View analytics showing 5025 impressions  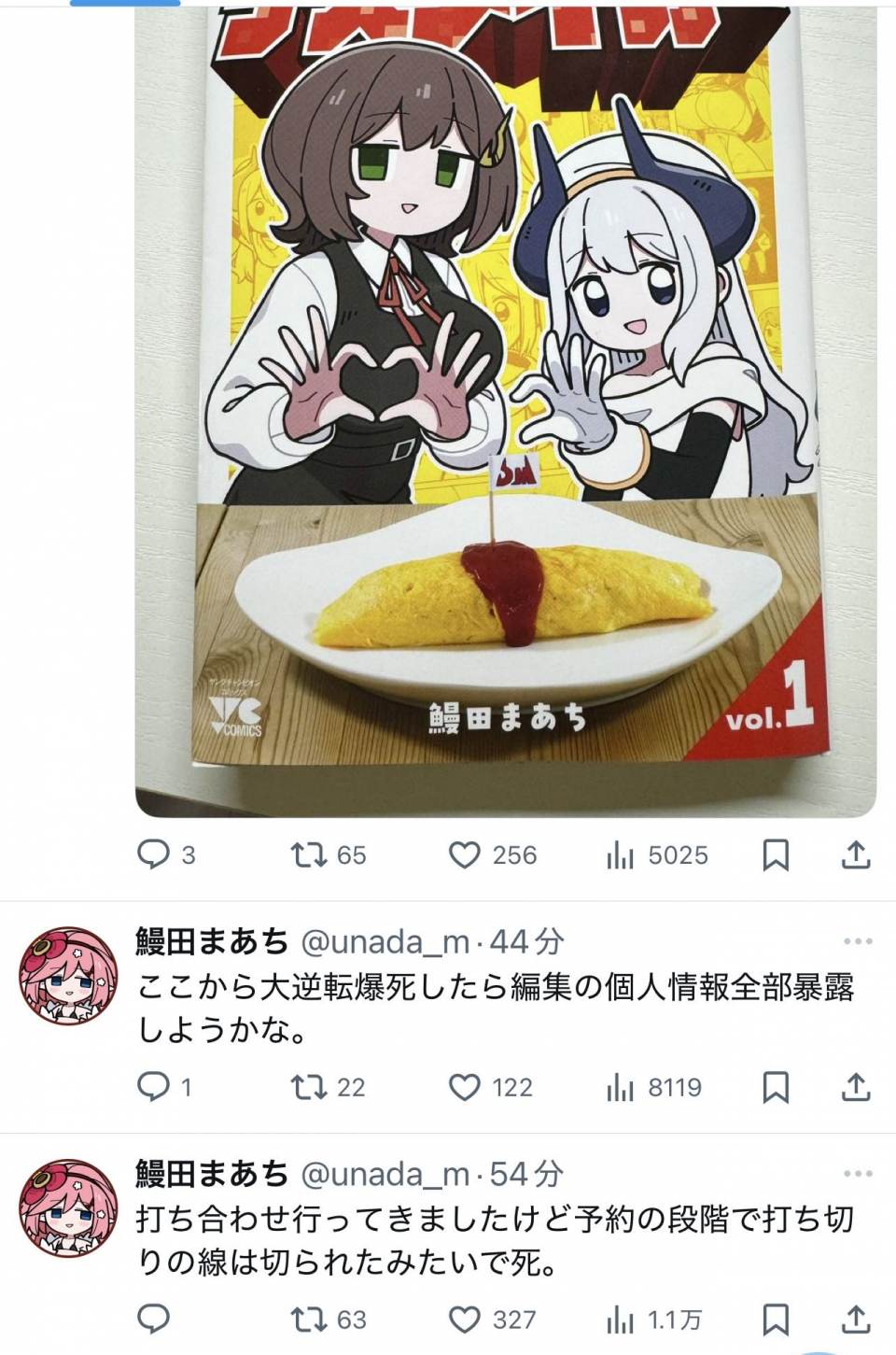click(x=657, y=854)
